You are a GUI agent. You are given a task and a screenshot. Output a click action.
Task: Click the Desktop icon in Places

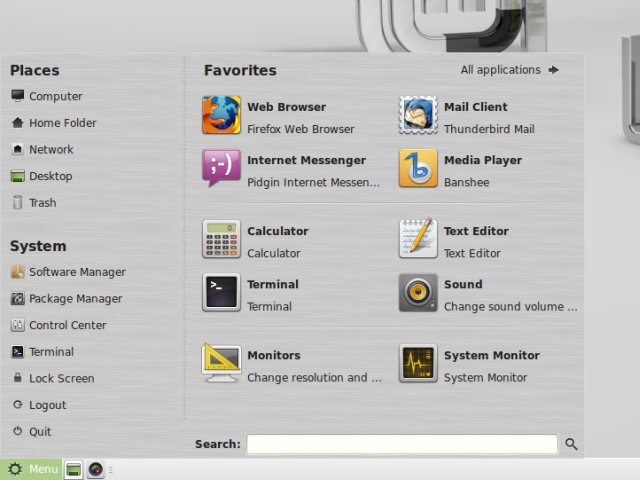click(18, 176)
